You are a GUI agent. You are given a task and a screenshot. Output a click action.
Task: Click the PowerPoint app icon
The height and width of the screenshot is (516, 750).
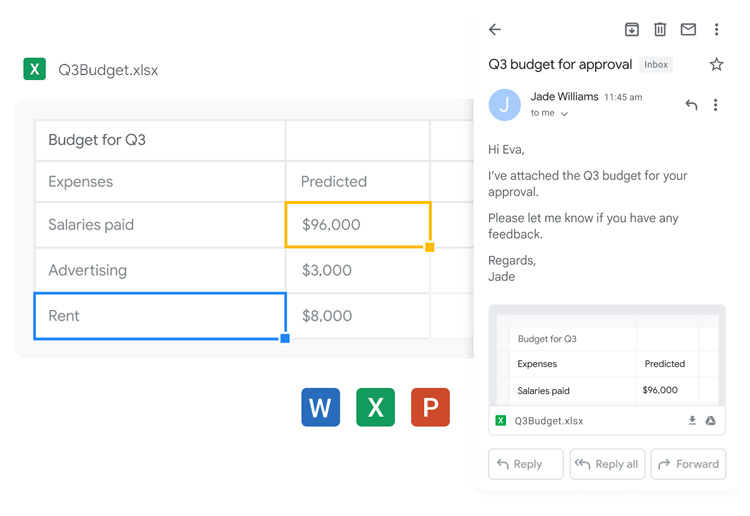[x=430, y=407]
